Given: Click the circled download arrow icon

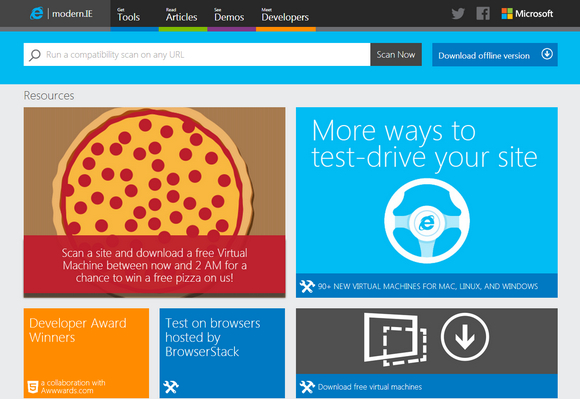Looking at the screenshot, I should (547, 54).
